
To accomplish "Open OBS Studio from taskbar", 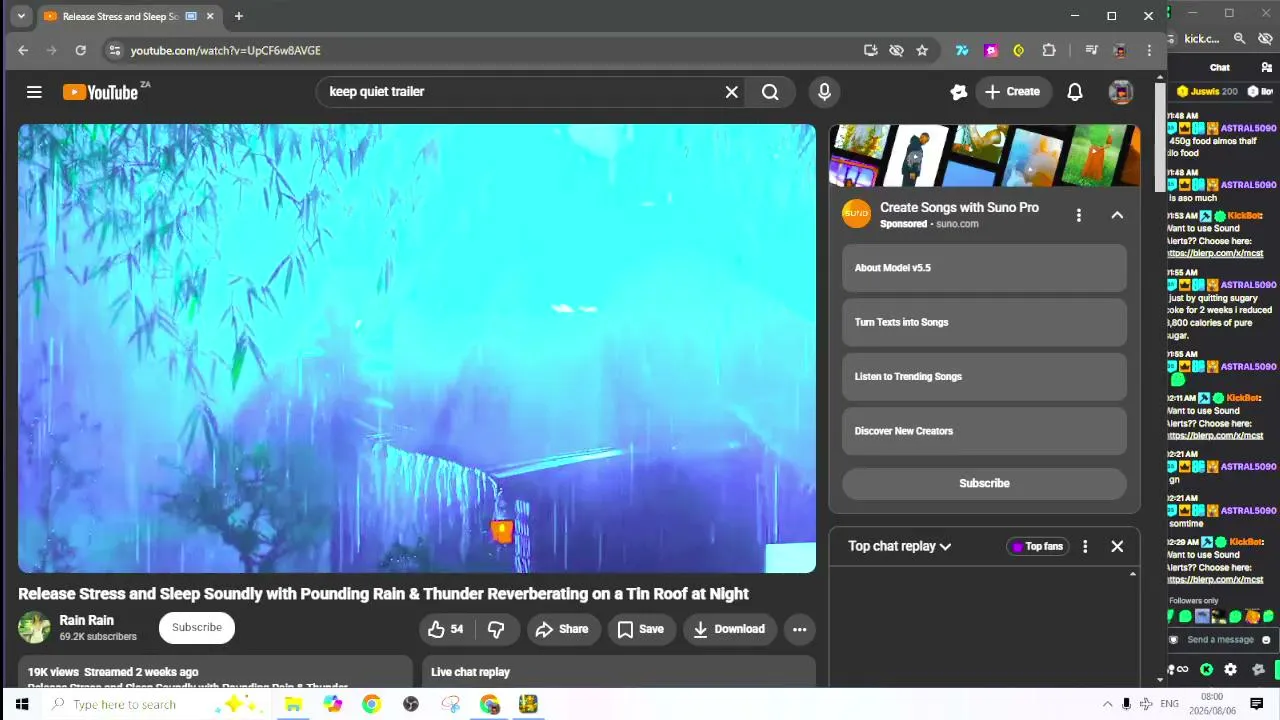I will coord(410,704).
